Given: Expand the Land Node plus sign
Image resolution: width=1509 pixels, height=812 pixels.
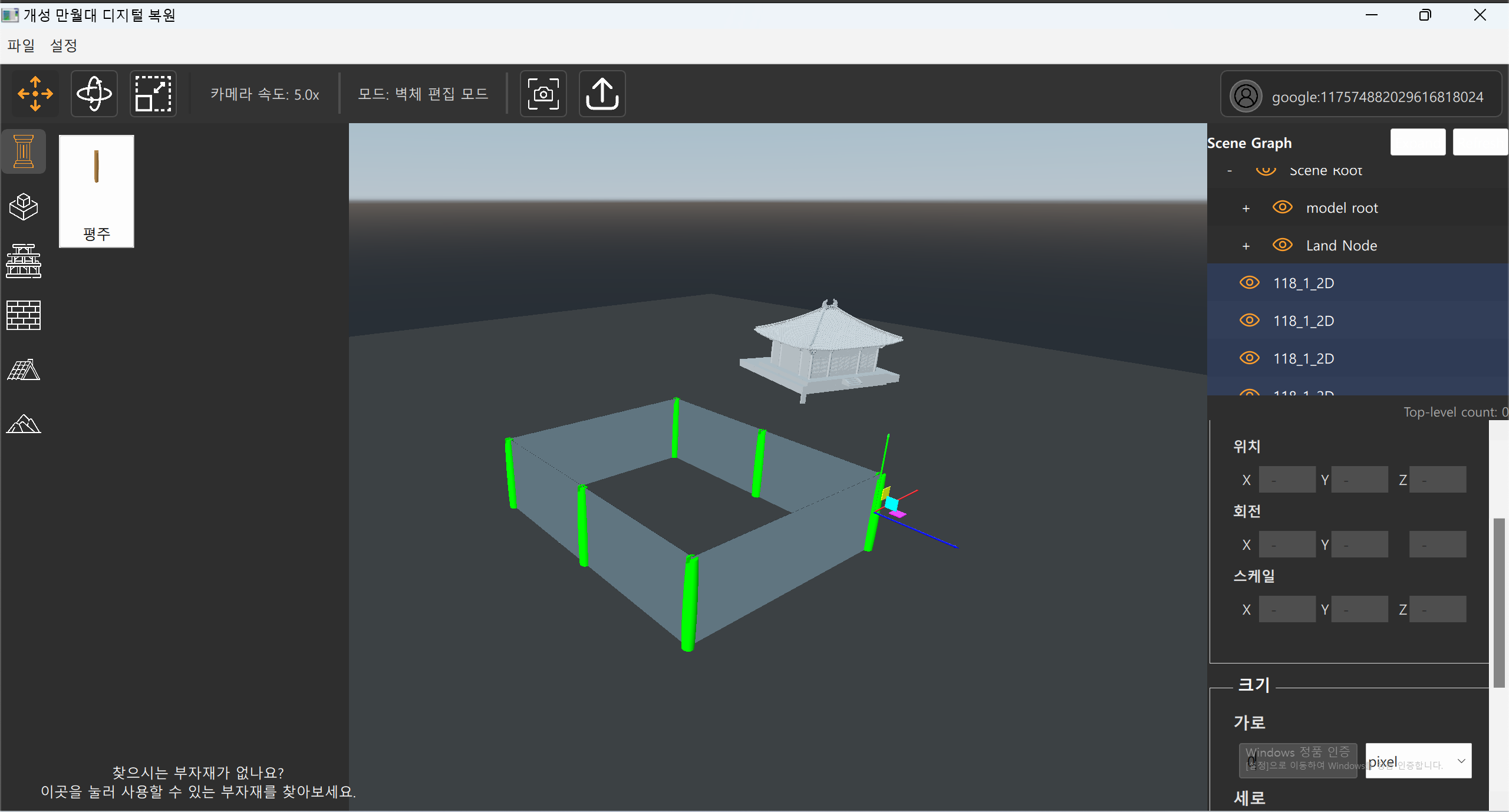Looking at the screenshot, I should click(x=1246, y=246).
